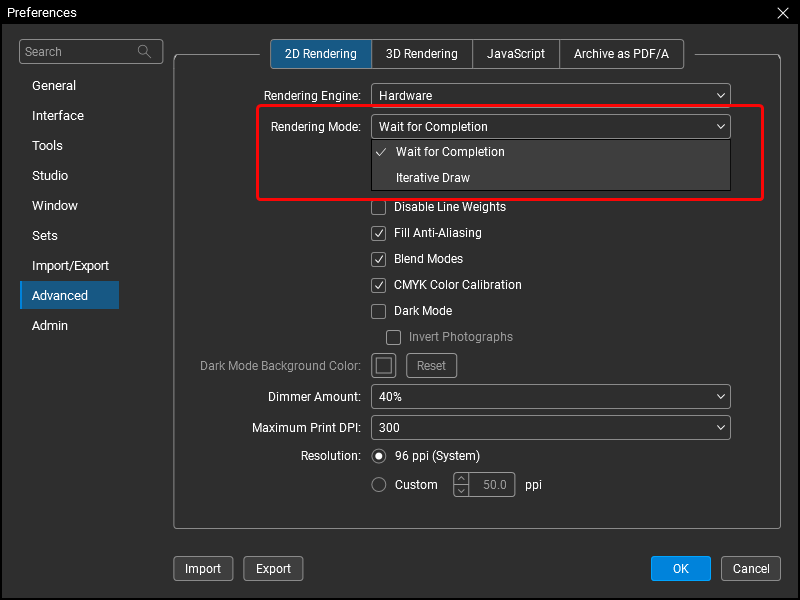Switch to Archive as PDF/A tab
Viewport: 800px width, 600px height.
tap(621, 54)
